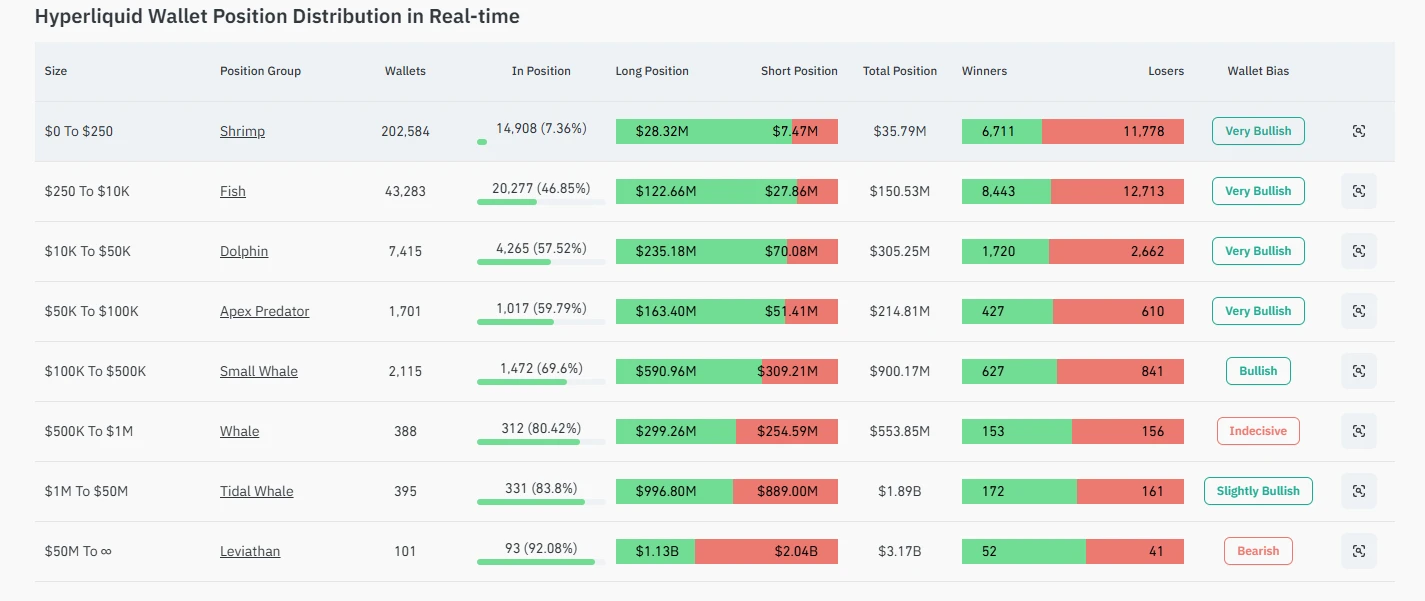Click the Very Bullish badge on Fish row
The image size is (1425, 601).
coord(1258,191)
